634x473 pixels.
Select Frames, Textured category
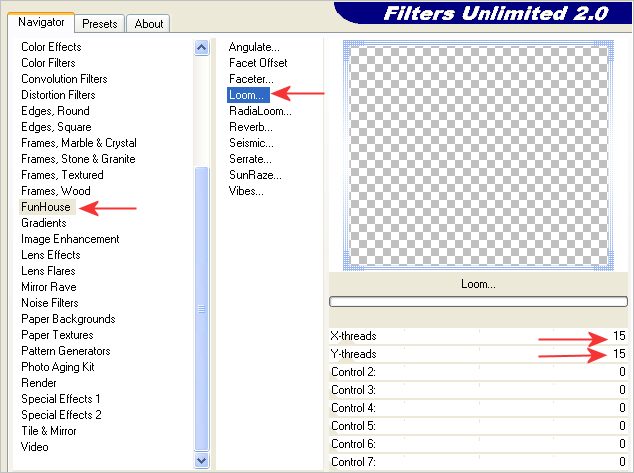tap(62, 175)
